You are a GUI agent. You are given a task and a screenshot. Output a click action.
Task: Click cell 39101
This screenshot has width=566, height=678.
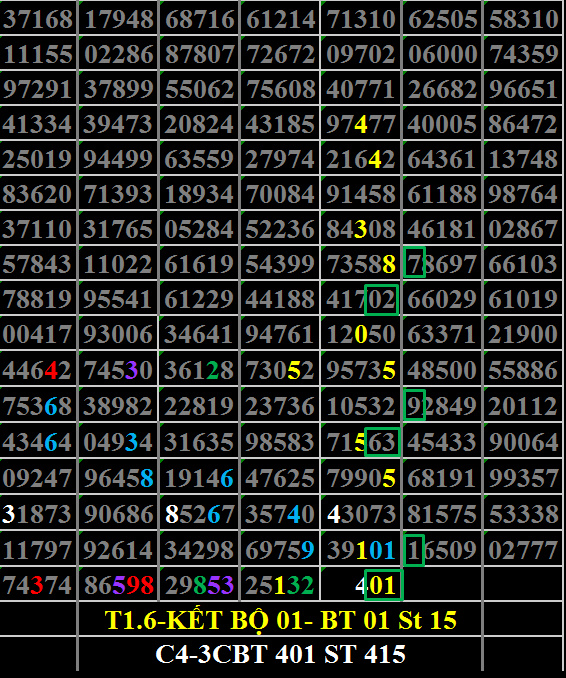(x=361, y=550)
